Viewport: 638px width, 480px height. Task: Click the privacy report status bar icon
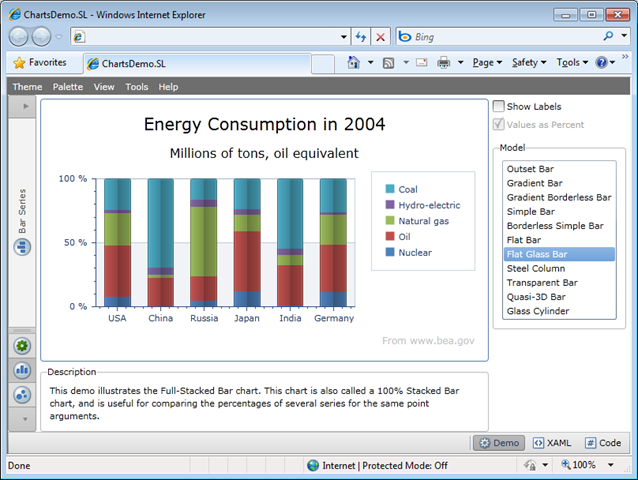coord(530,465)
